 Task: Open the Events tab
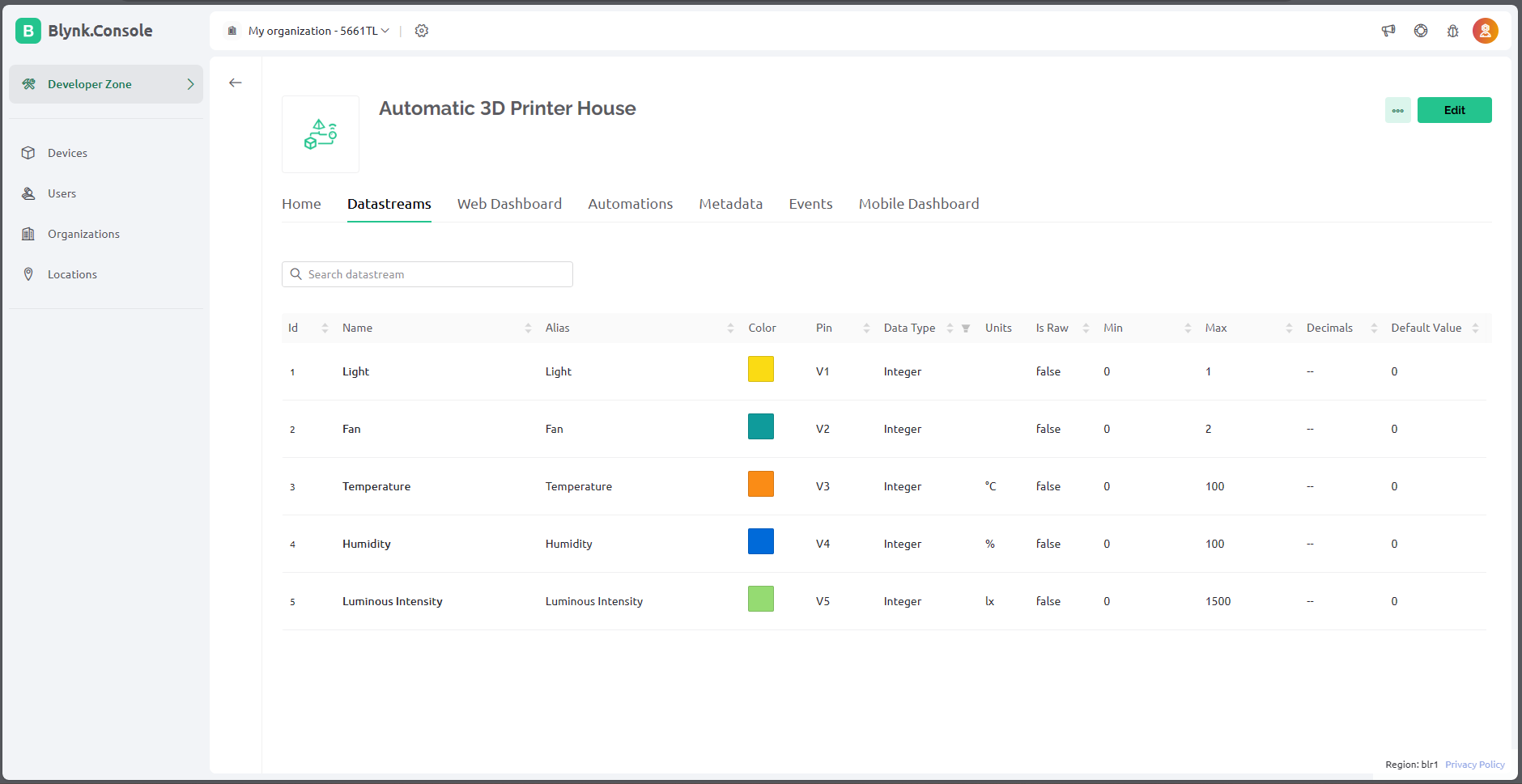[810, 204]
